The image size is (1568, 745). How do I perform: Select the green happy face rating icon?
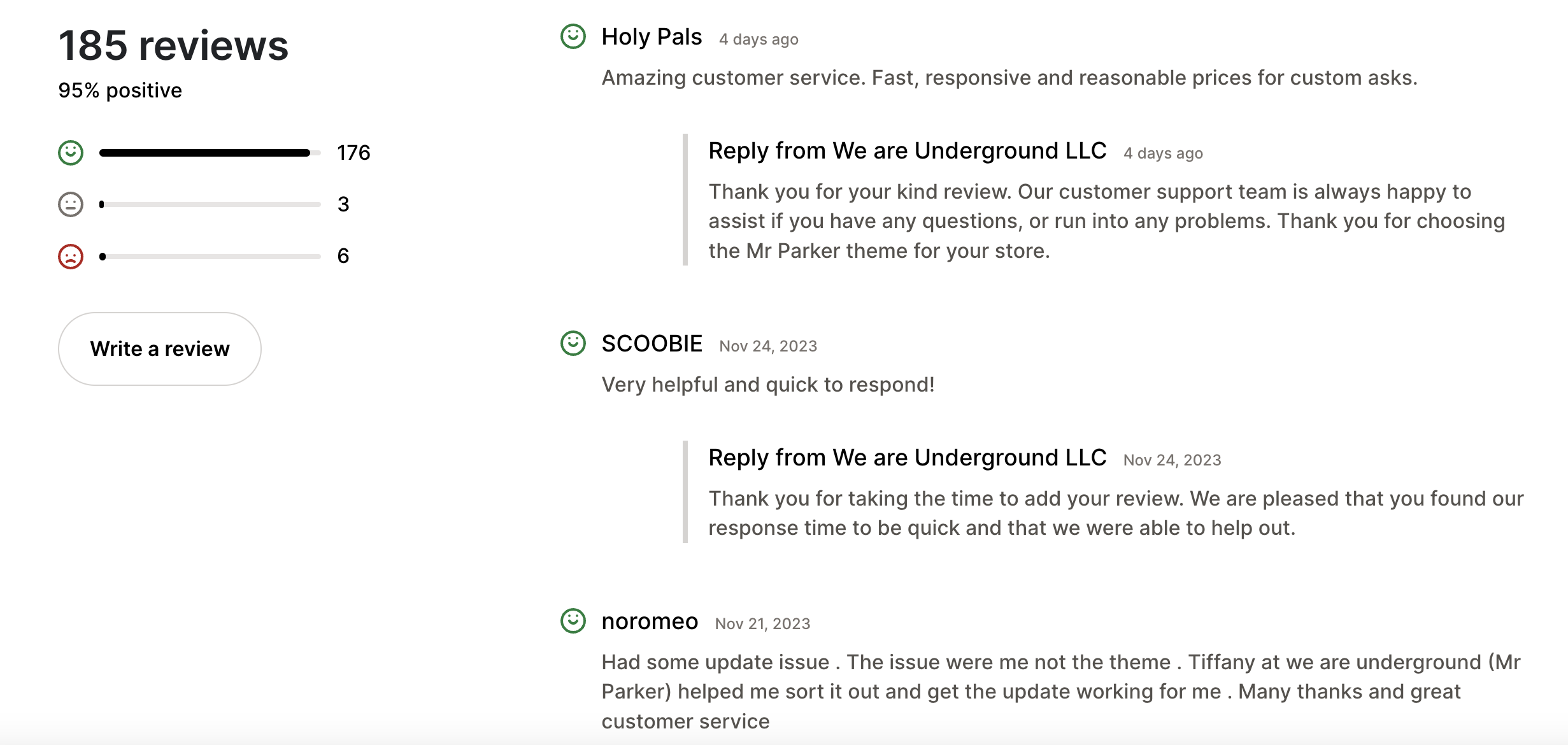tap(70, 152)
